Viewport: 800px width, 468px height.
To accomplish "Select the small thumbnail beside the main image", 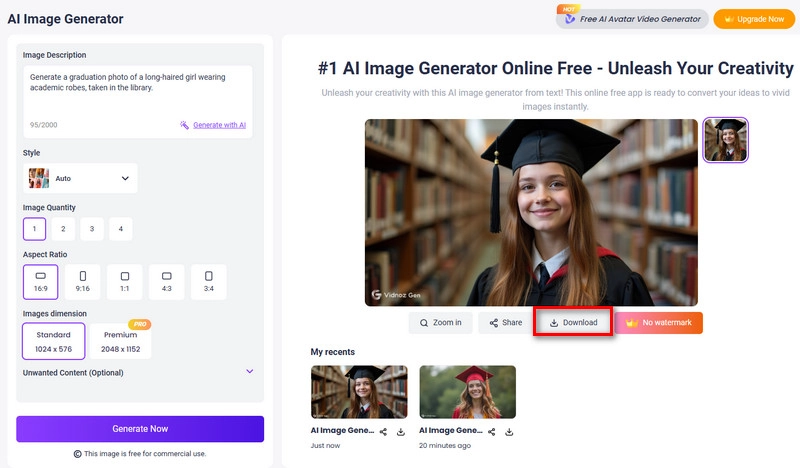I will tap(726, 140).
